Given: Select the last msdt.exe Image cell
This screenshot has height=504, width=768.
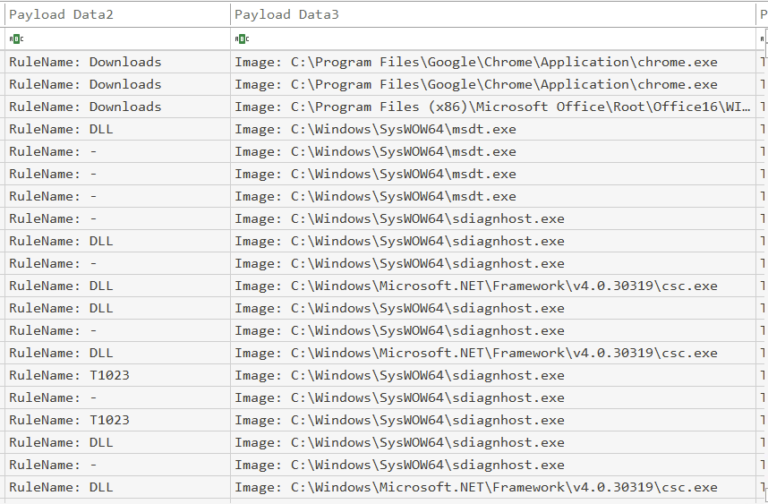Looking at the screenshot, I should tap(376, 196).
